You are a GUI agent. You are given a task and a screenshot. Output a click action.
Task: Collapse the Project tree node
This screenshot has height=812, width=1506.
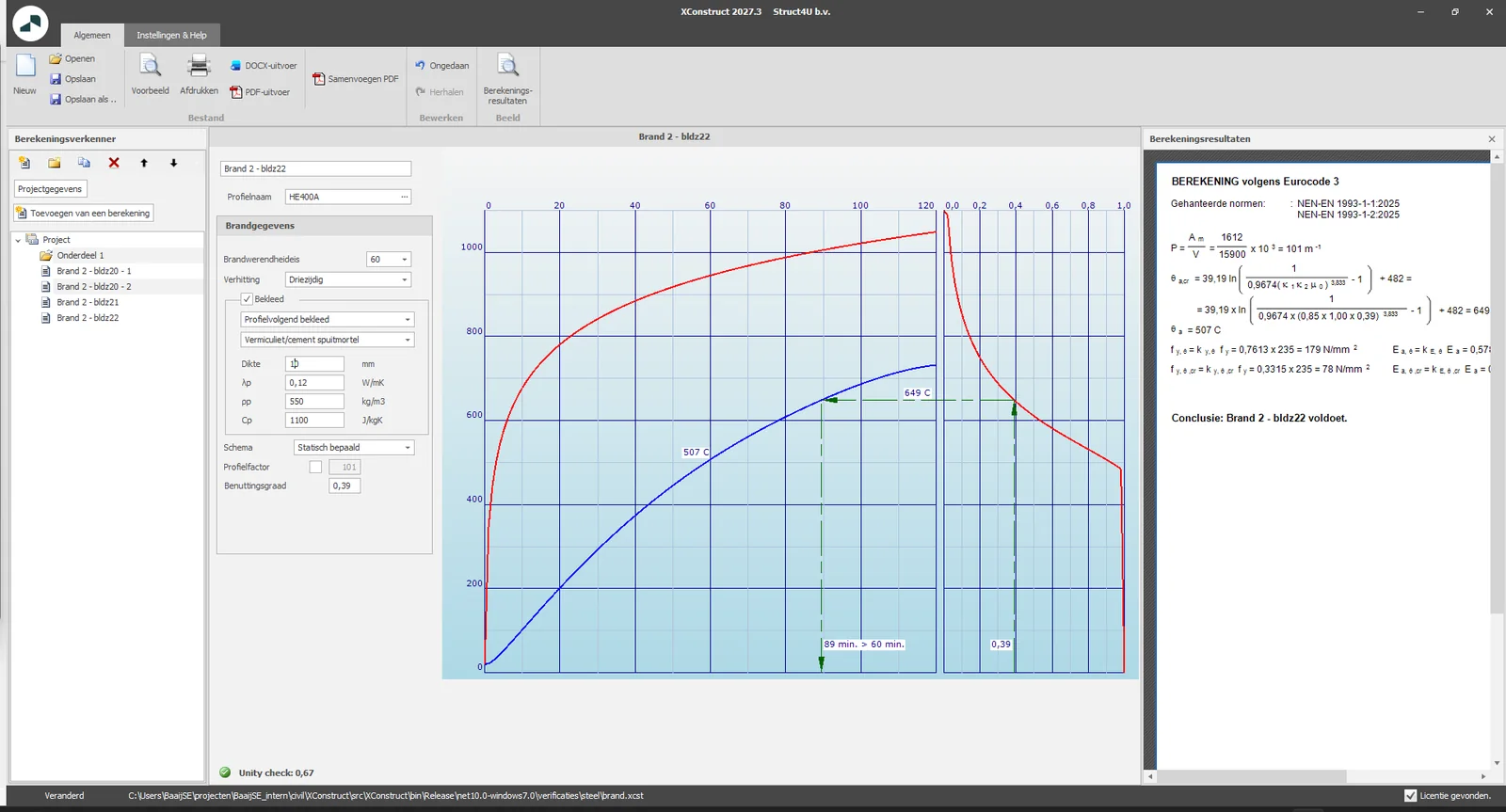click(x=18, y=240)
